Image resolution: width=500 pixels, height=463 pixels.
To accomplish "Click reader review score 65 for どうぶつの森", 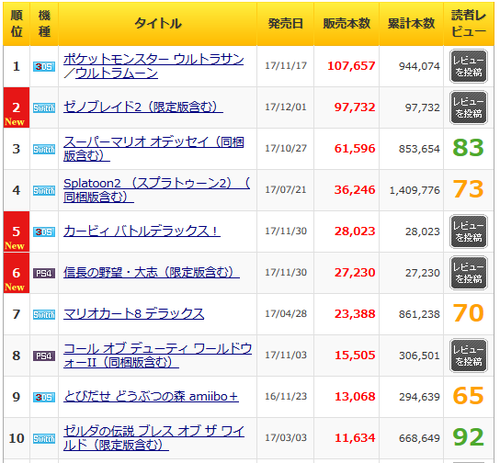I will click(x=468, y=396).
